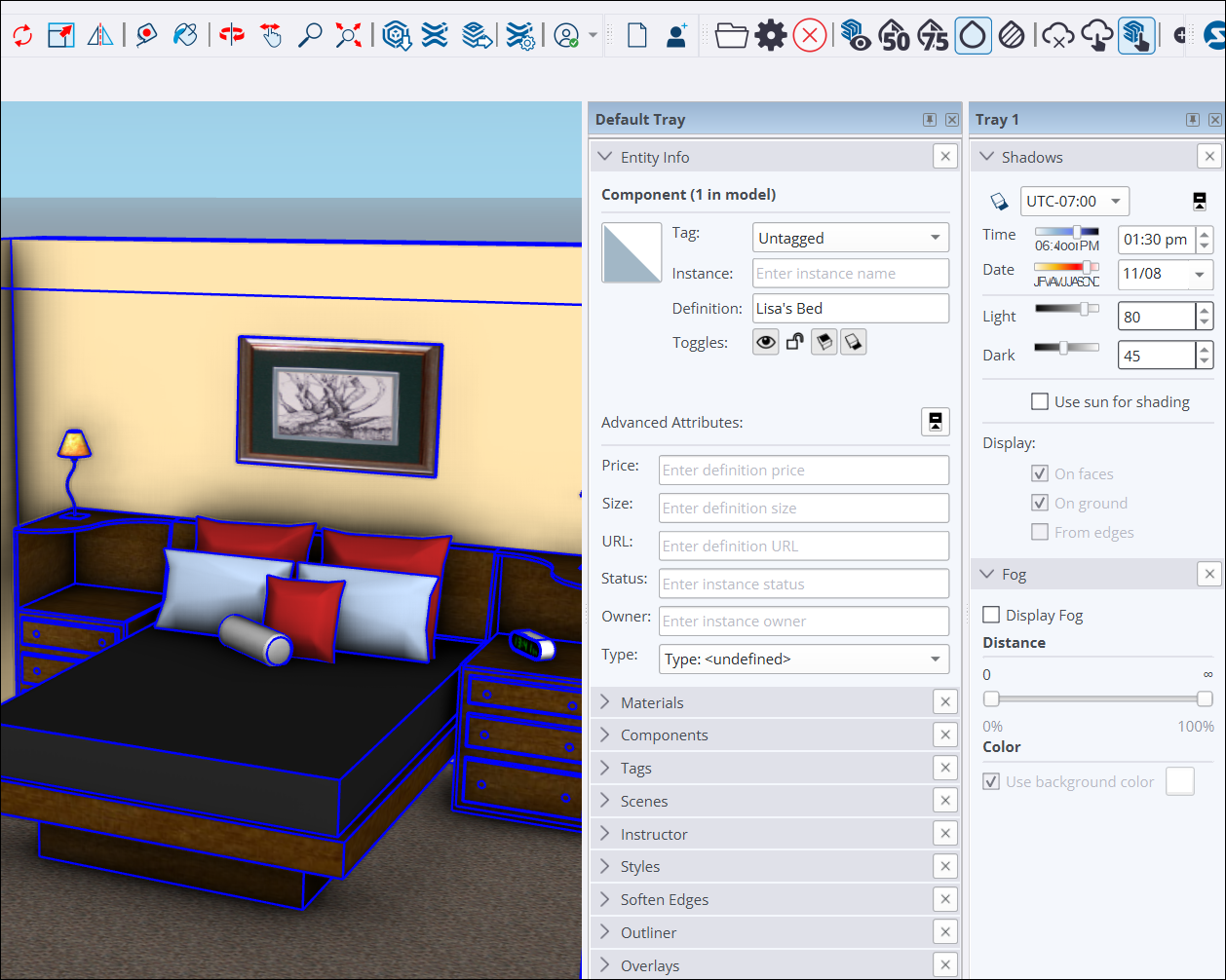Close the Shadows panel
1226x980 pixels.
pos(1209,157)
